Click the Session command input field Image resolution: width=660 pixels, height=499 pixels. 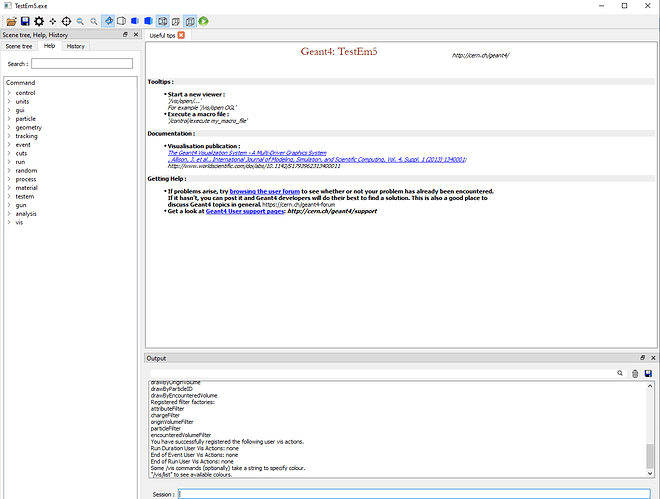pyautogui.click(x=414, y=494)
